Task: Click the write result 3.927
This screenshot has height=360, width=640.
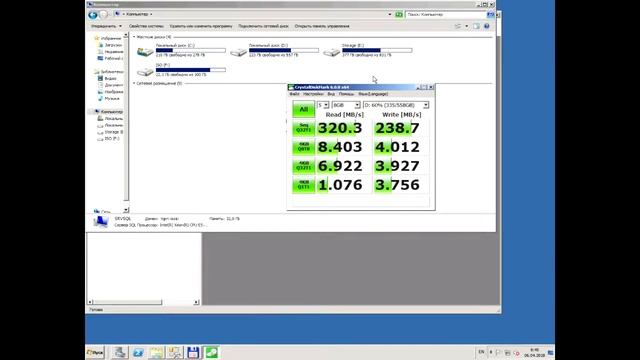Action: click(401, 166)
